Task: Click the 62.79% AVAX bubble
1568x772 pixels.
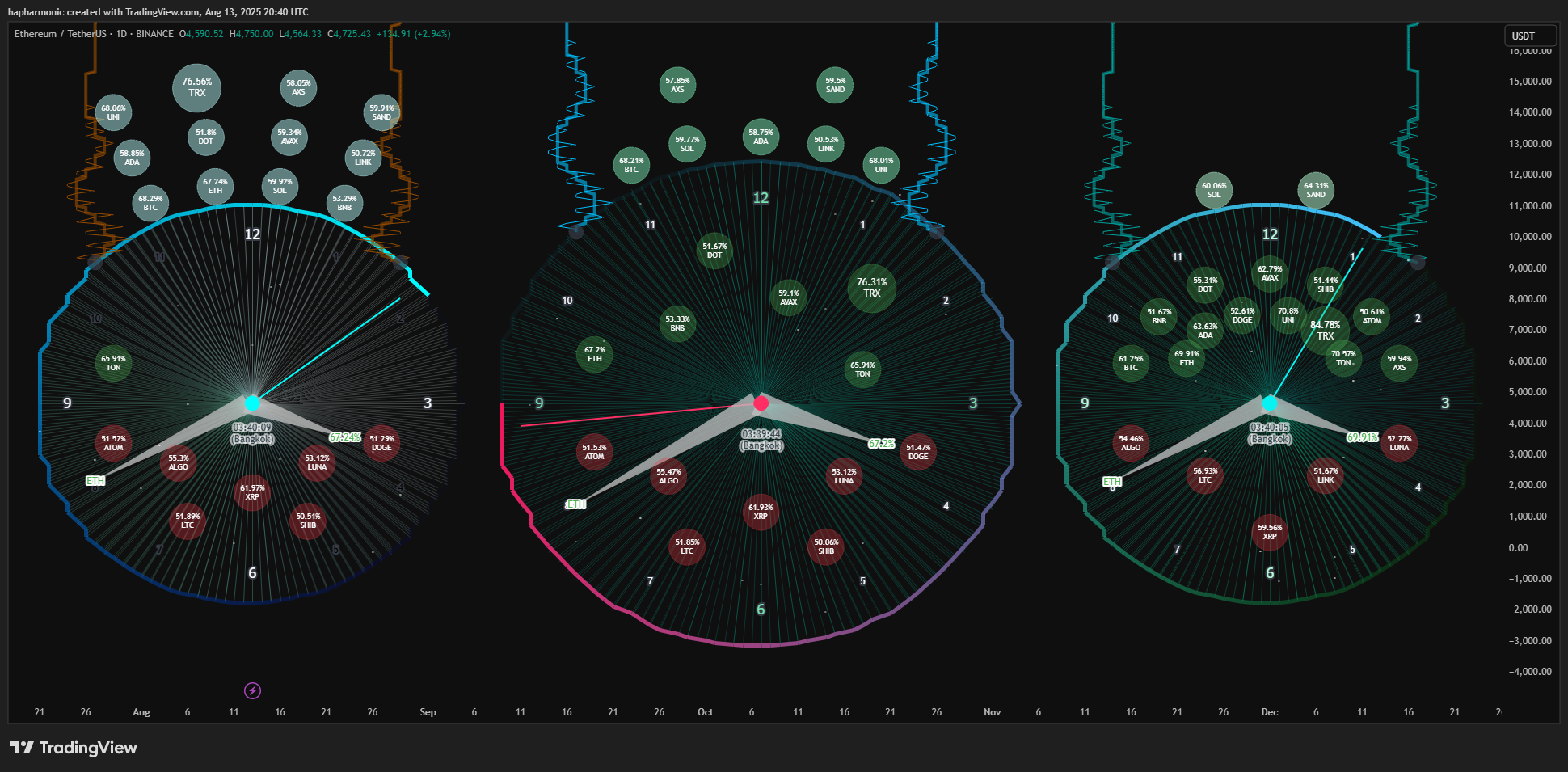Action: click(1270, 273)
